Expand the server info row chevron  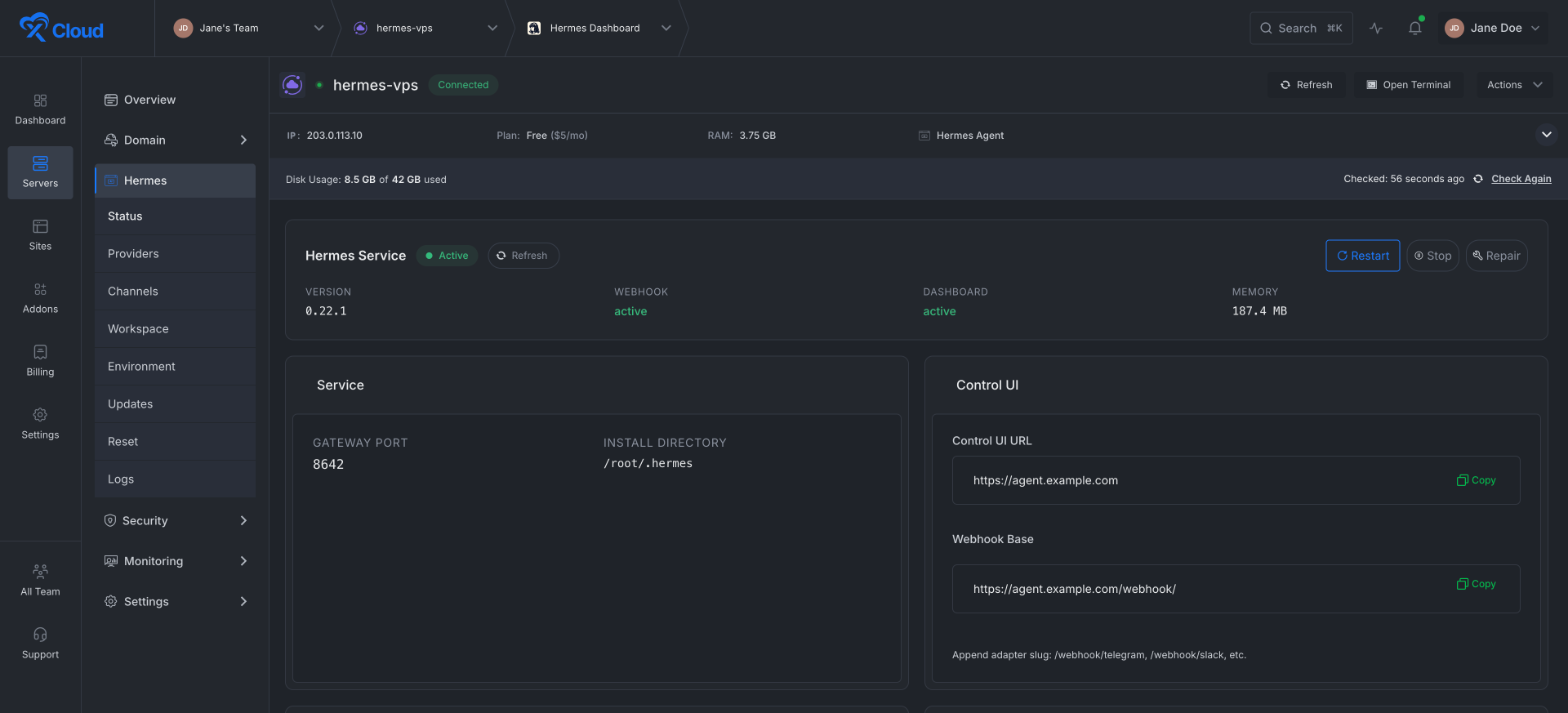1546,134
